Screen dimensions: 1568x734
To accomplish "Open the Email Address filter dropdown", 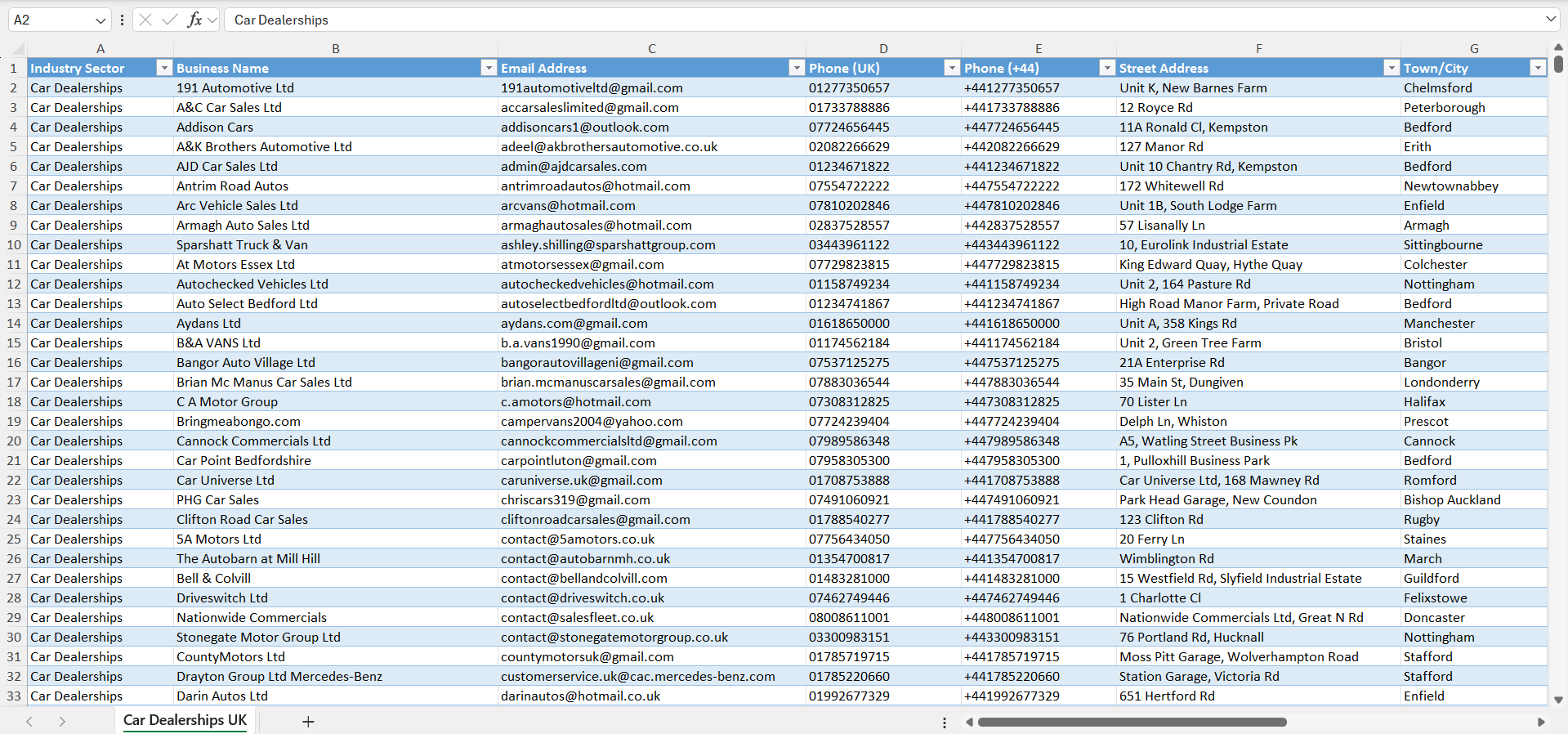I will tap(797, 68).
